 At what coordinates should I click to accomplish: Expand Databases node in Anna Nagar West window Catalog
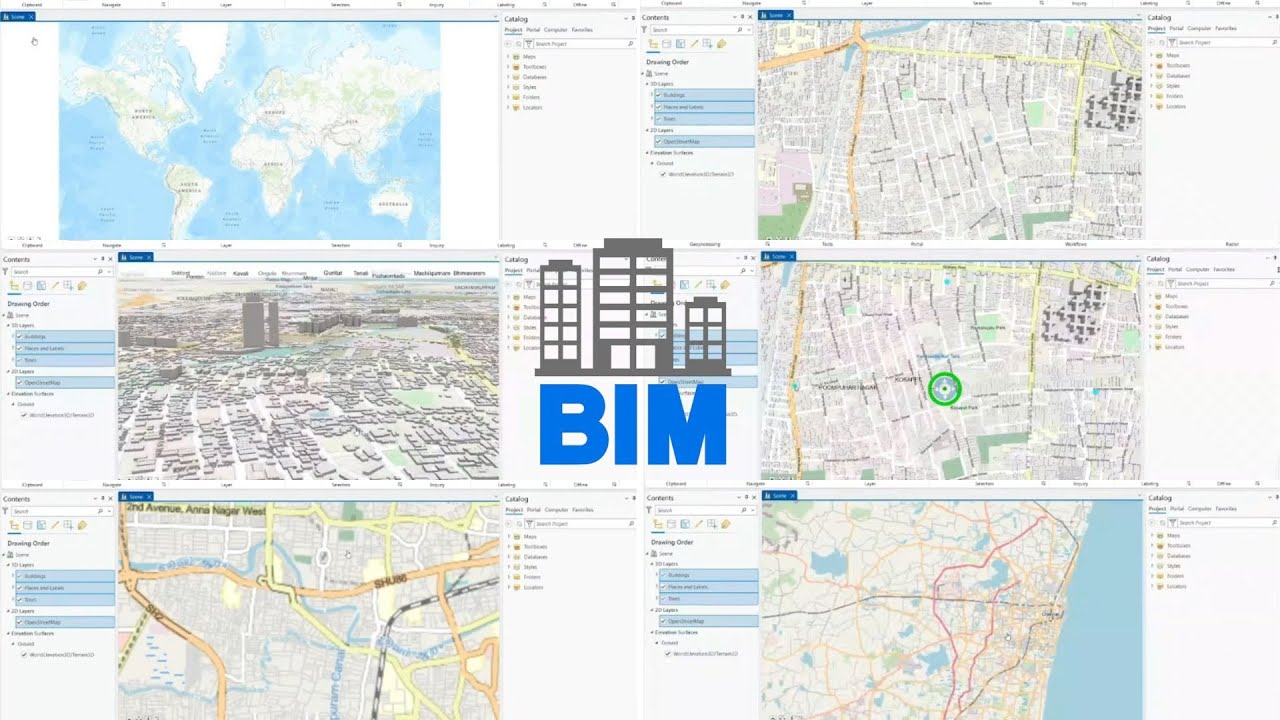coord(508,557)
